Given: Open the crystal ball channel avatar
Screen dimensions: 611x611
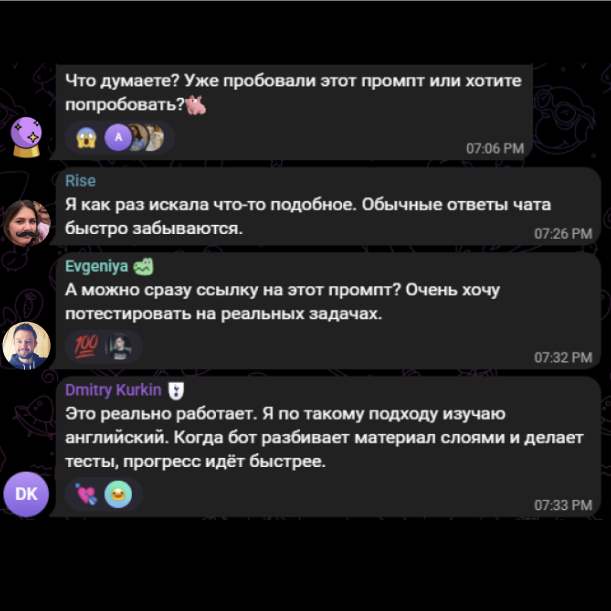Looking at the screenshot, I should pyautogui.click(x=26, y=137).
